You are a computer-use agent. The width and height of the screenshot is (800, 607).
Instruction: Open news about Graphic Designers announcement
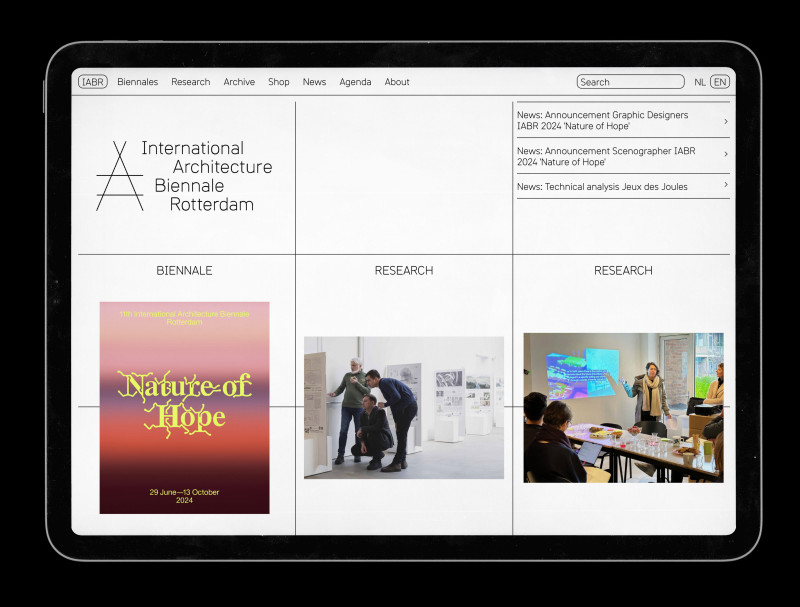pyautogui.click(x=623, y=120)
